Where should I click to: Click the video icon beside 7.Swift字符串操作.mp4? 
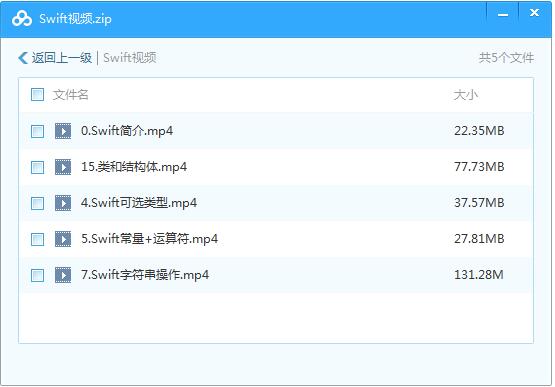[x=63, y=275]
